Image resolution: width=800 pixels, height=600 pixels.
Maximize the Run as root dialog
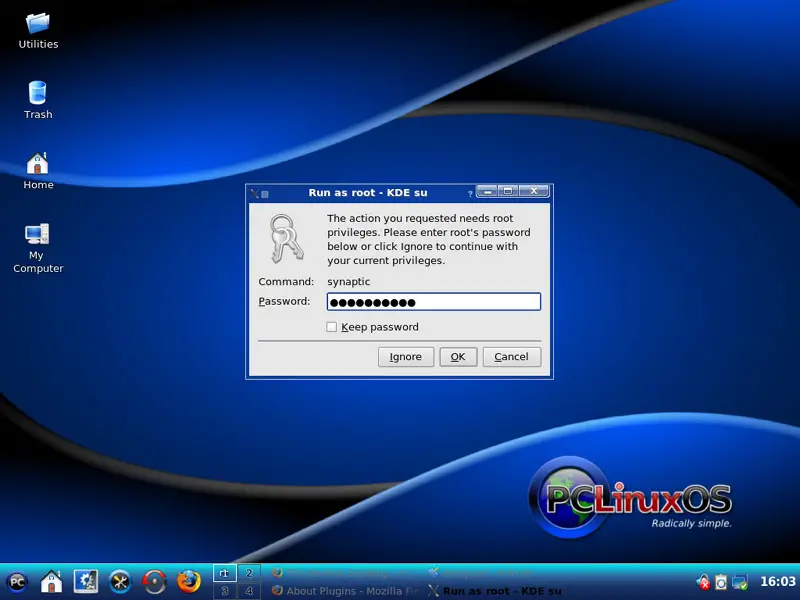(508, 191)
